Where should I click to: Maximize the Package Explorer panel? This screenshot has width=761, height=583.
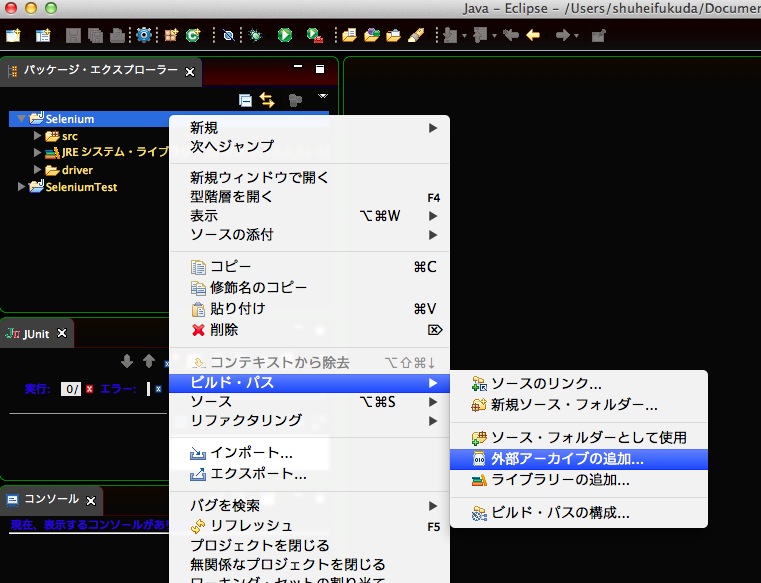tap(320, 69)
